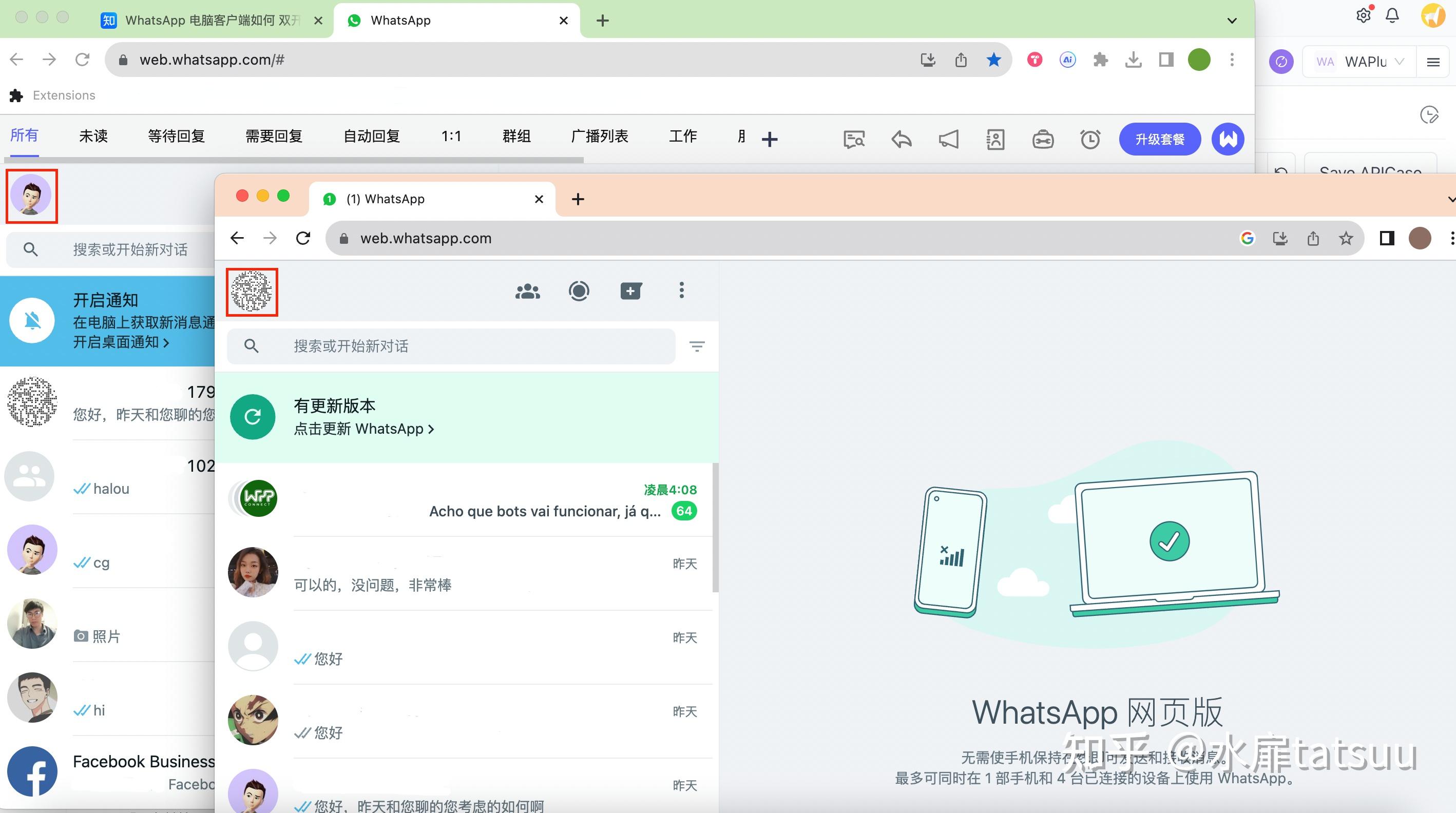Install app icon in front address bar
The image size is (1456, 813).
[1280, 239]
